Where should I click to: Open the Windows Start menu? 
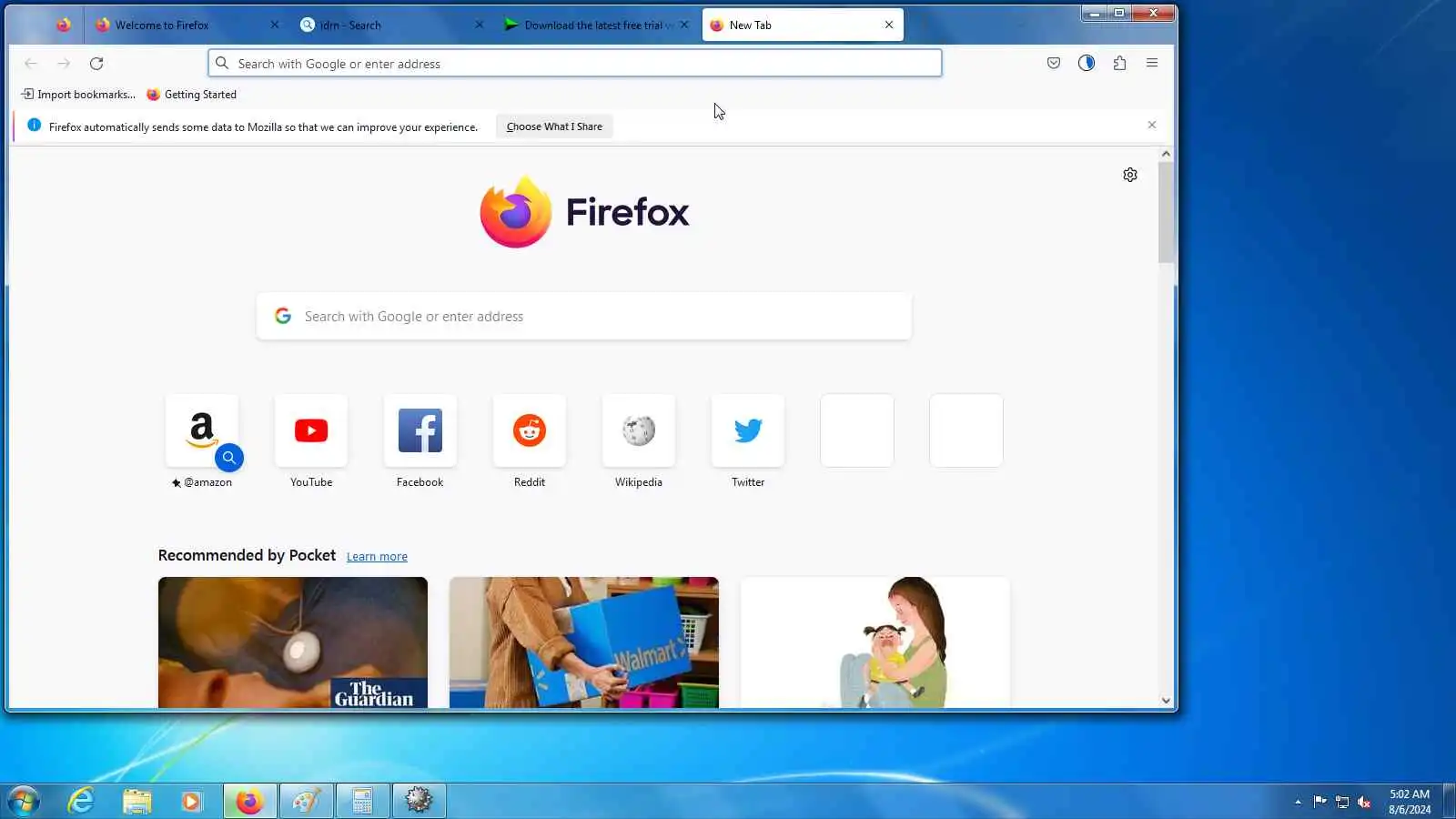pos(23,802)
